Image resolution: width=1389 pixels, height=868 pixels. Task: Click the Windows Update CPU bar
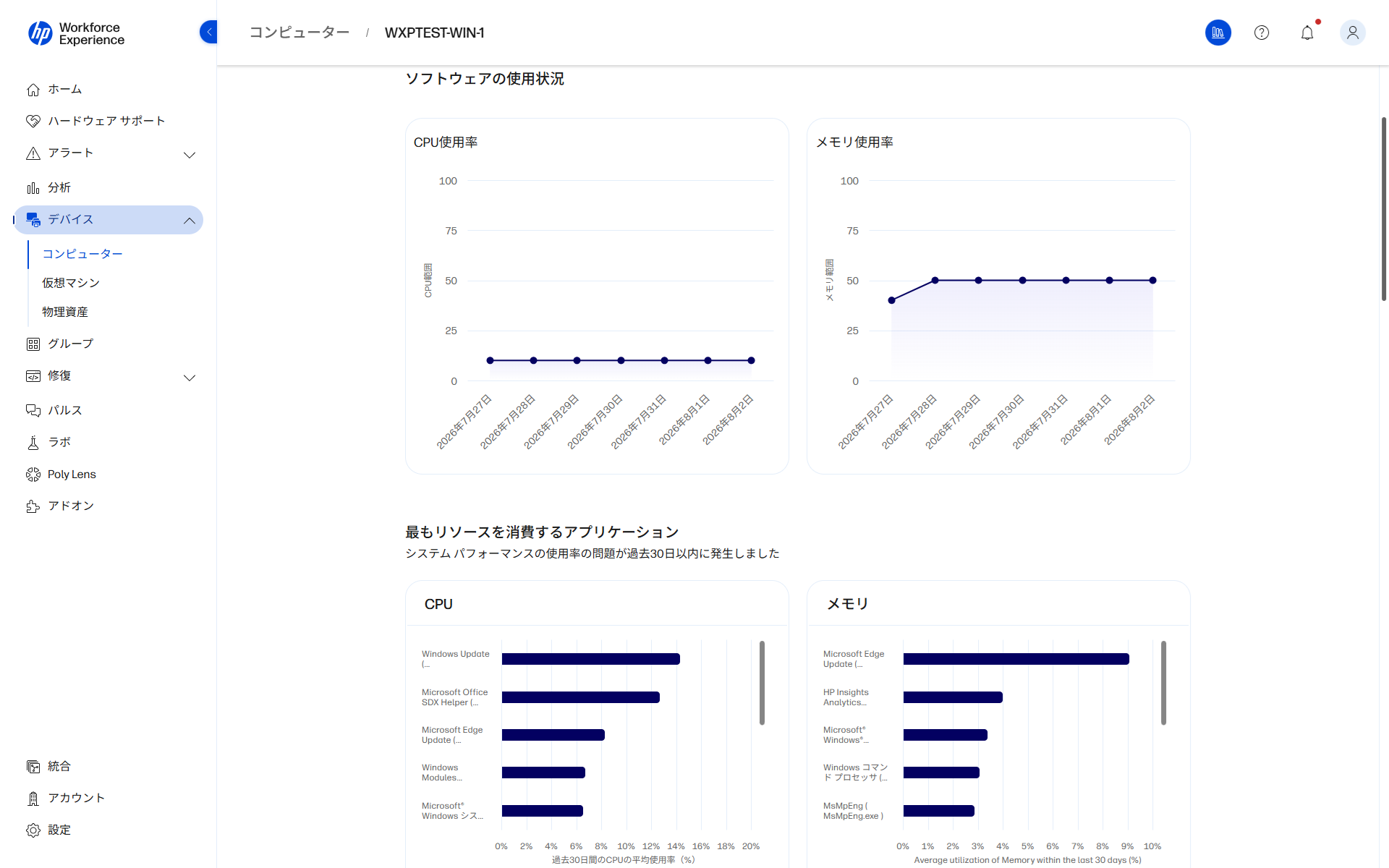(590, 659)
